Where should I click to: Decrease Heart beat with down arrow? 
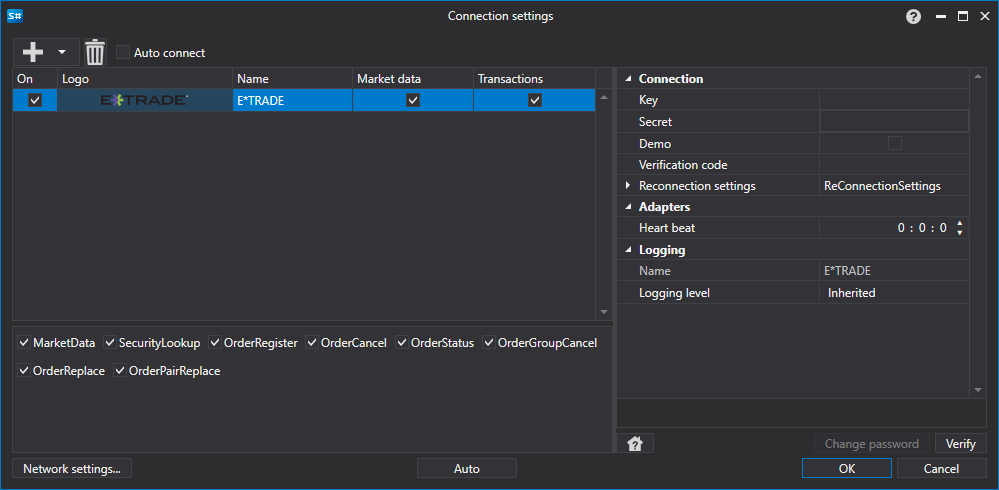[959, 232]
